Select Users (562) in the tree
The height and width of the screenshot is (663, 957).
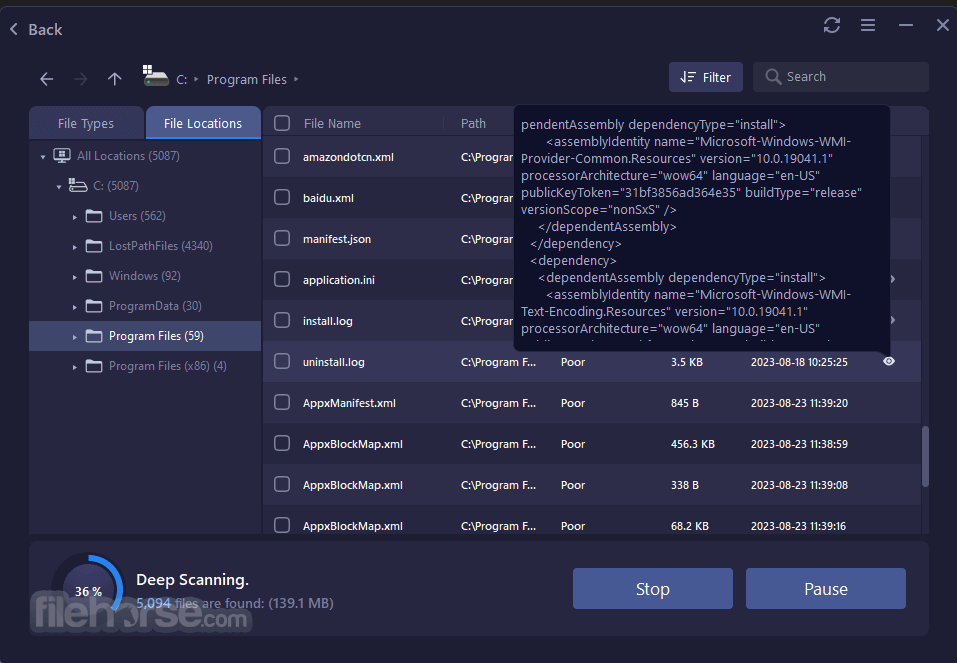coord(137,216)
